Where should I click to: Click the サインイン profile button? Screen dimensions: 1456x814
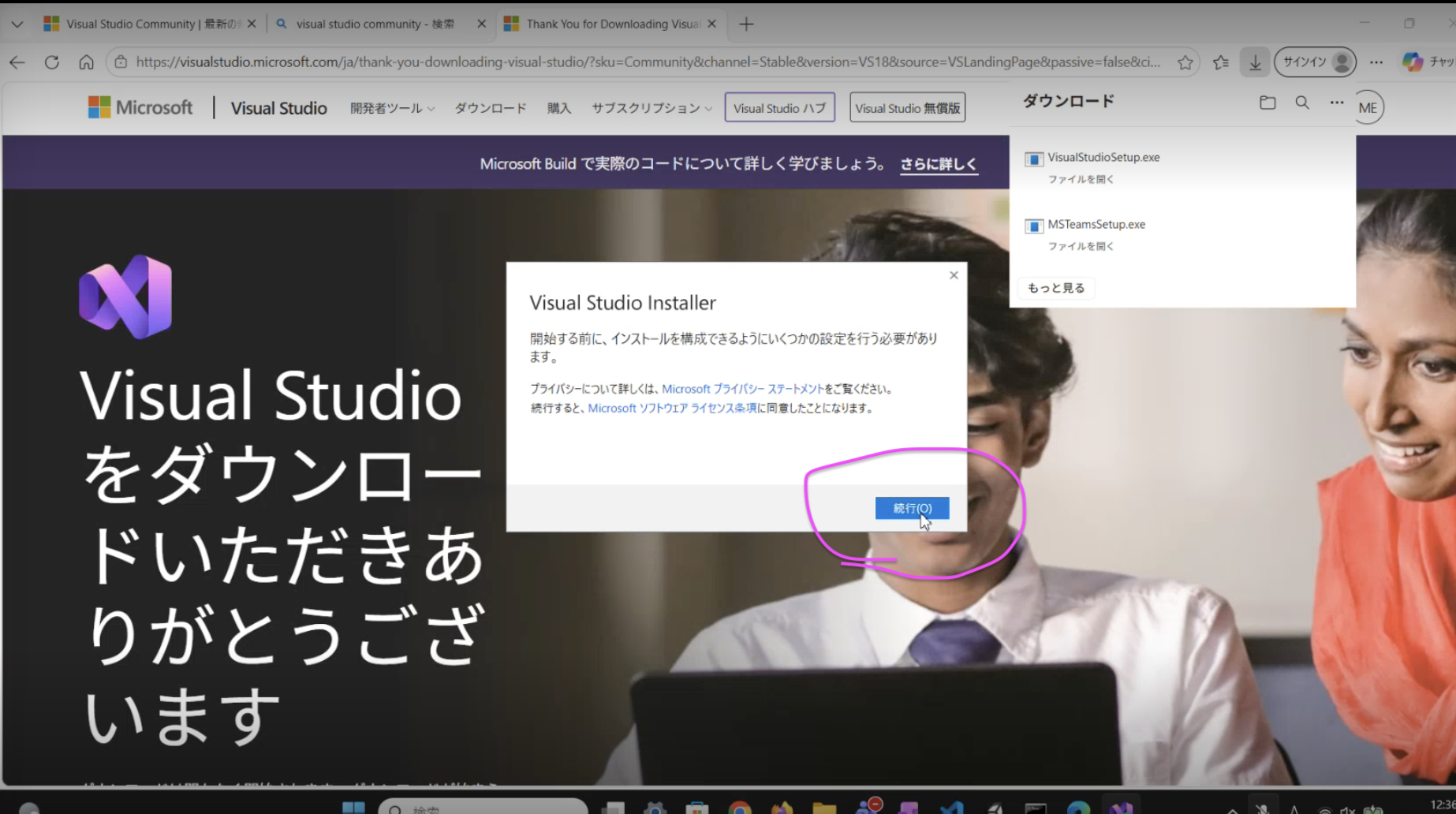(x=1315, y=62)
